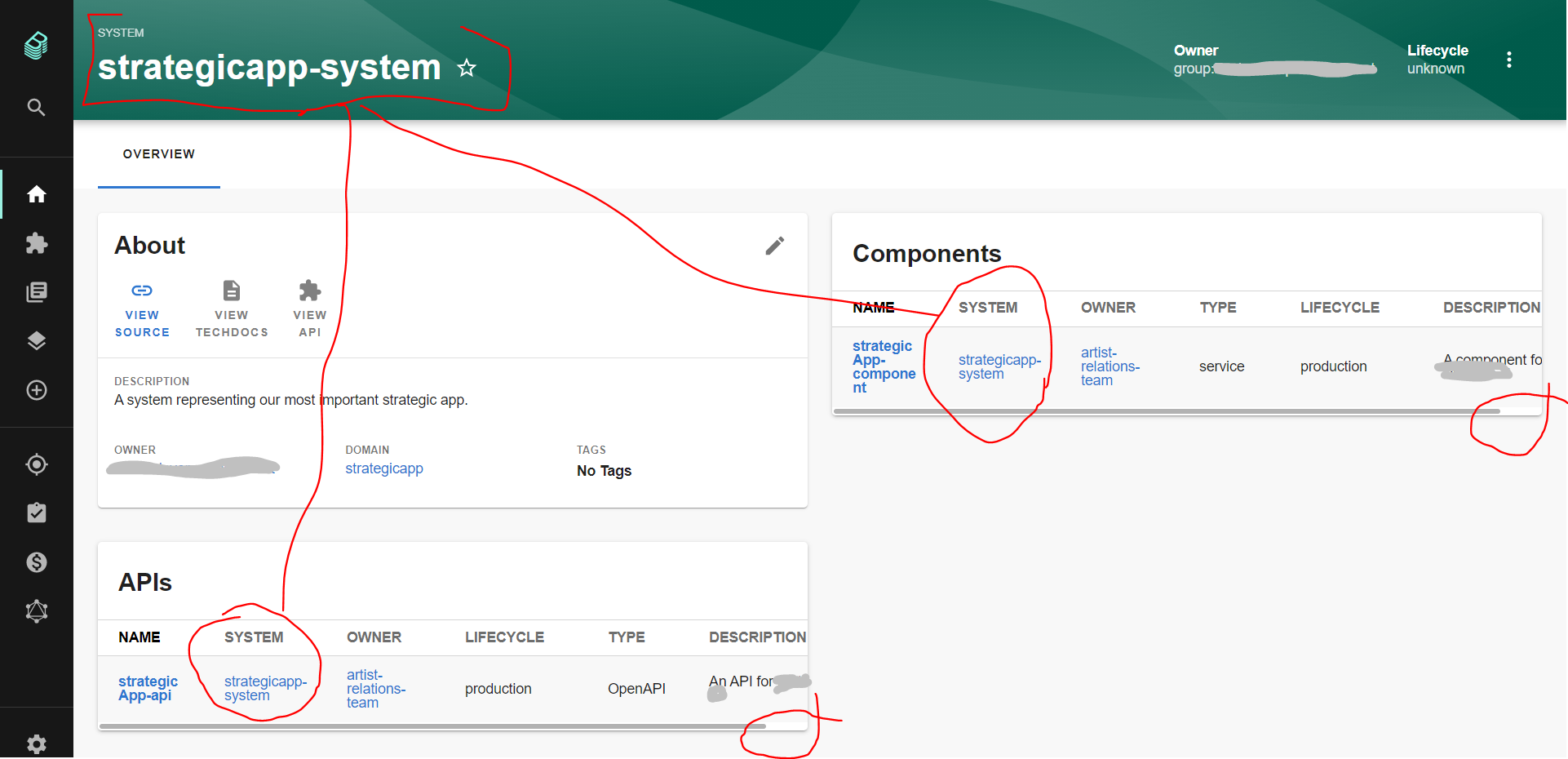The image size is (1568, 759).
Task: Star strategicapp-system as a favorite
Action: (x=467, y=69)
